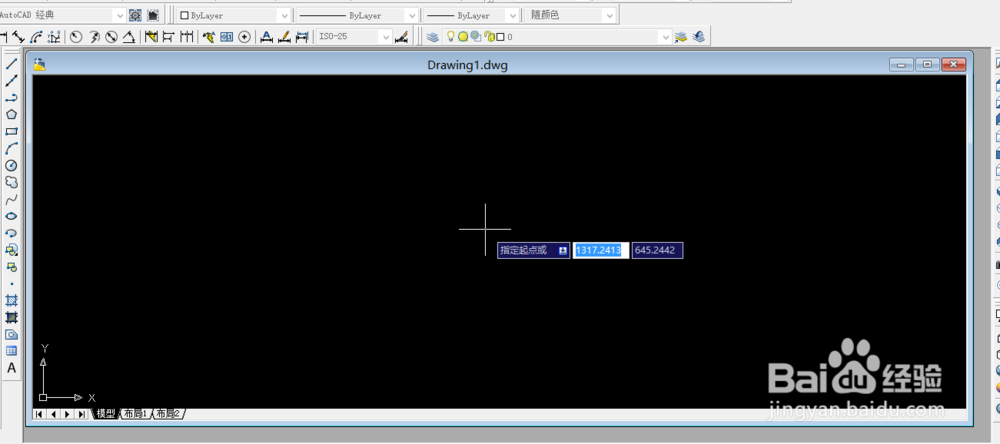Viewport: 1000px width, 444px height.
Task: Click the Ordinate dimension tool
Action: (x=54, y=37)
